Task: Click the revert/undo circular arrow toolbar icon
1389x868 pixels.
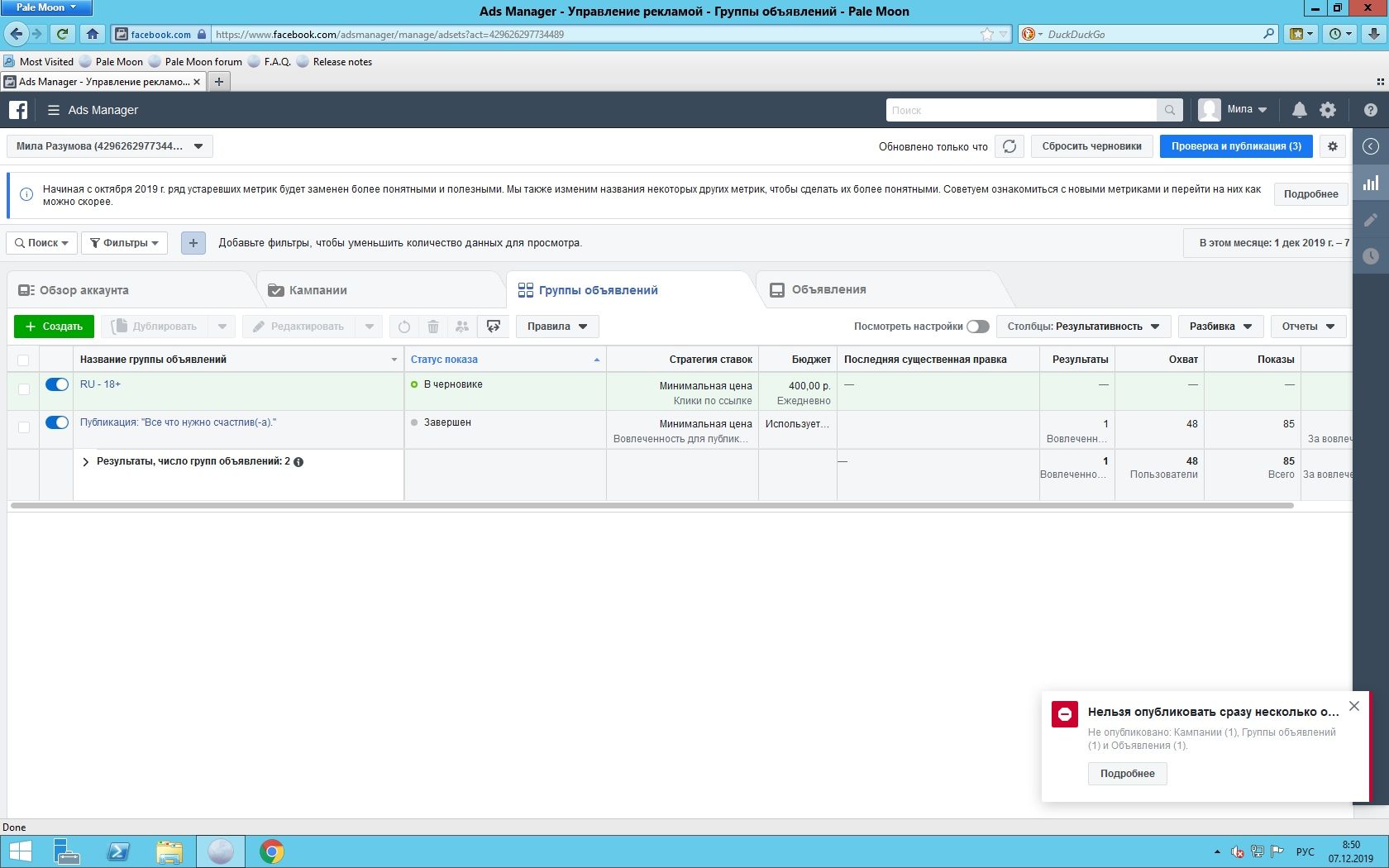Action: click(x=404, y=327)
